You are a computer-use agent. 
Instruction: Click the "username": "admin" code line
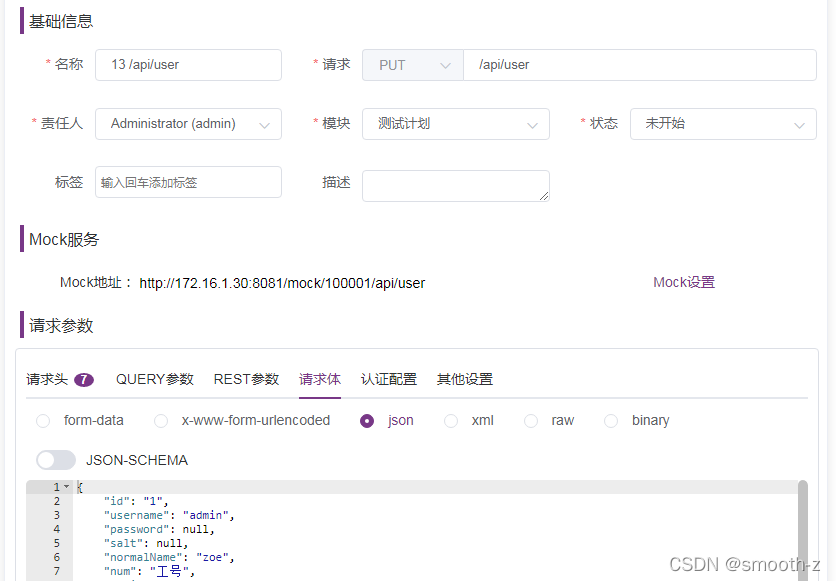click(169, 515)
